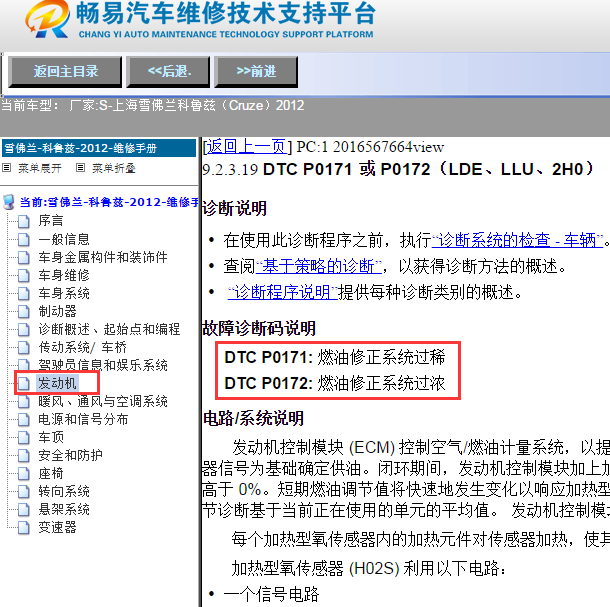The width and height of the screenshot is (610, 607).
Task: Click the 电路/系统说明 heading
Action: 253,418
